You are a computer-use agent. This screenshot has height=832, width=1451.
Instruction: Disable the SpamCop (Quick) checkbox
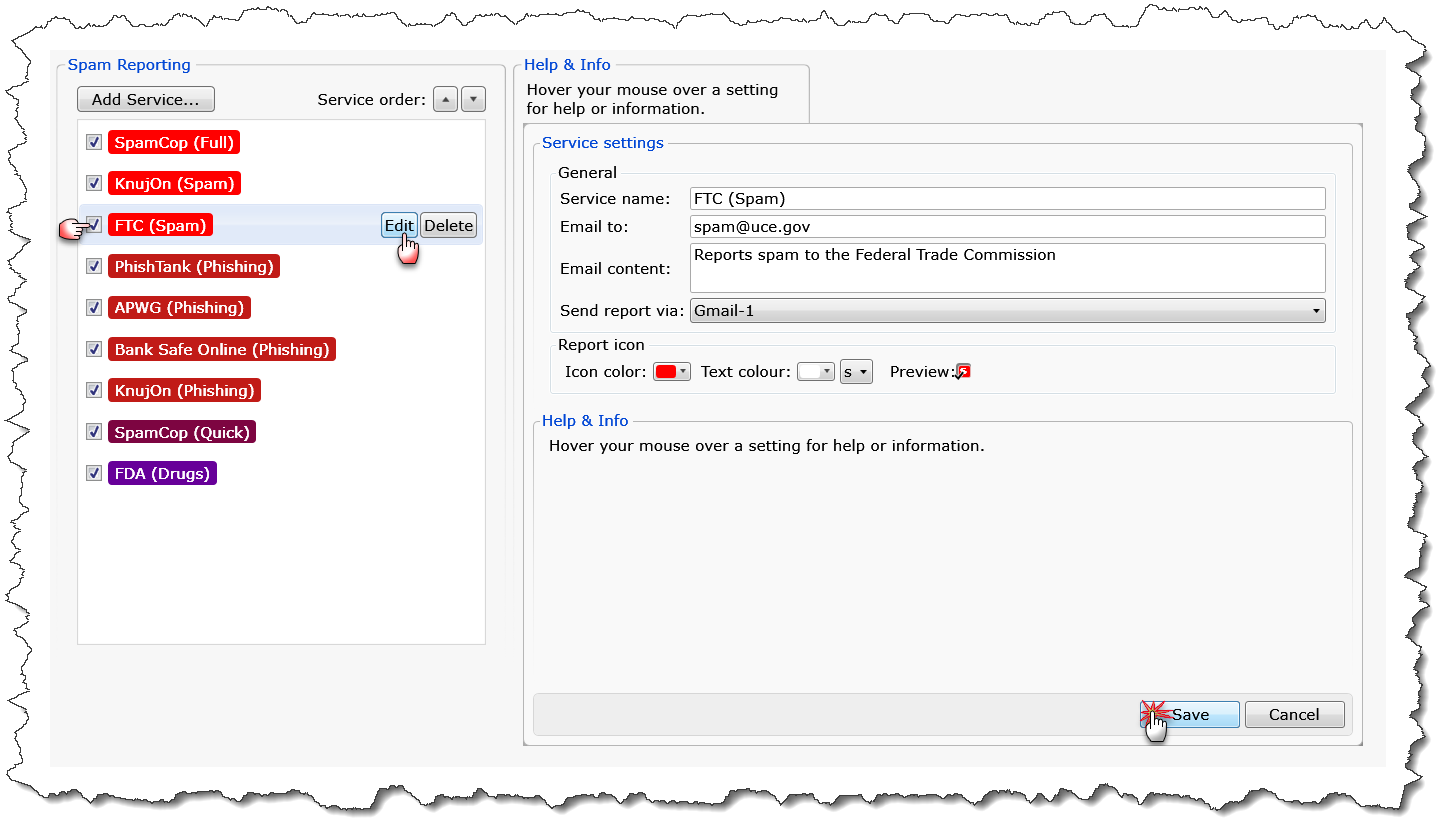click(94, 432)
